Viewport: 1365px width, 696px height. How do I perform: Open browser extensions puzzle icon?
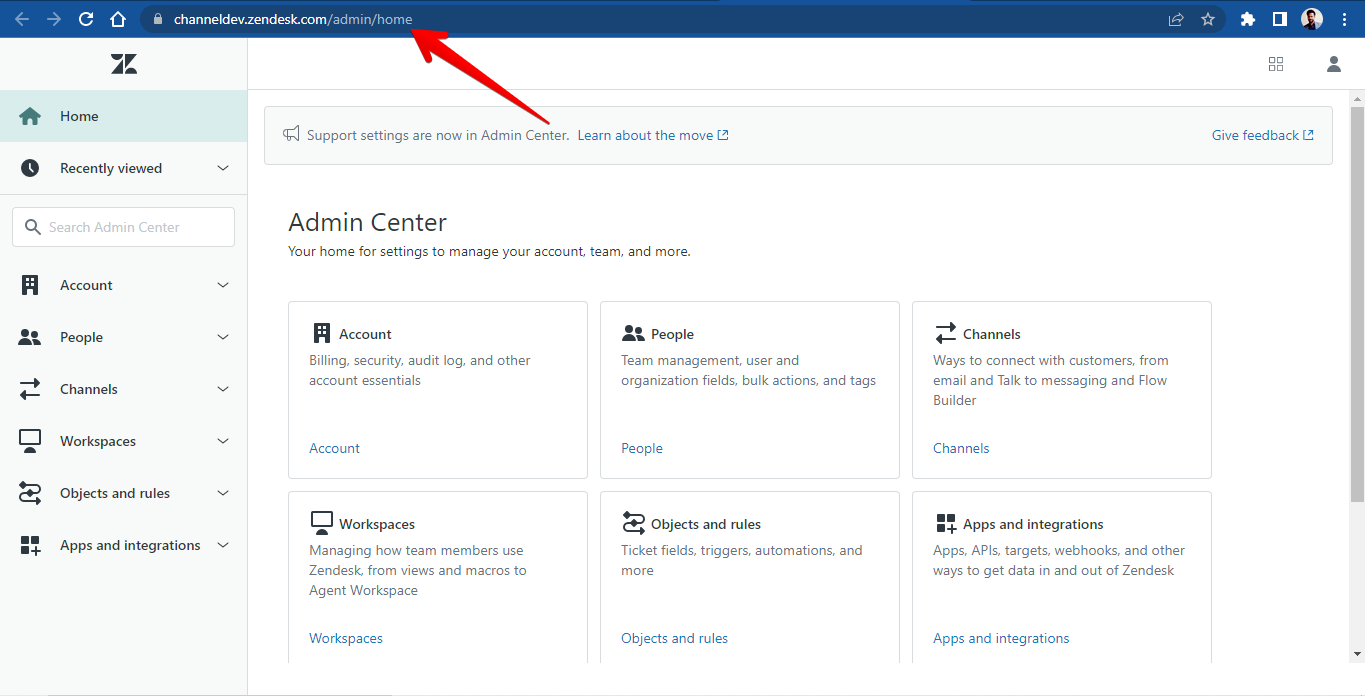coord(1248,19)
